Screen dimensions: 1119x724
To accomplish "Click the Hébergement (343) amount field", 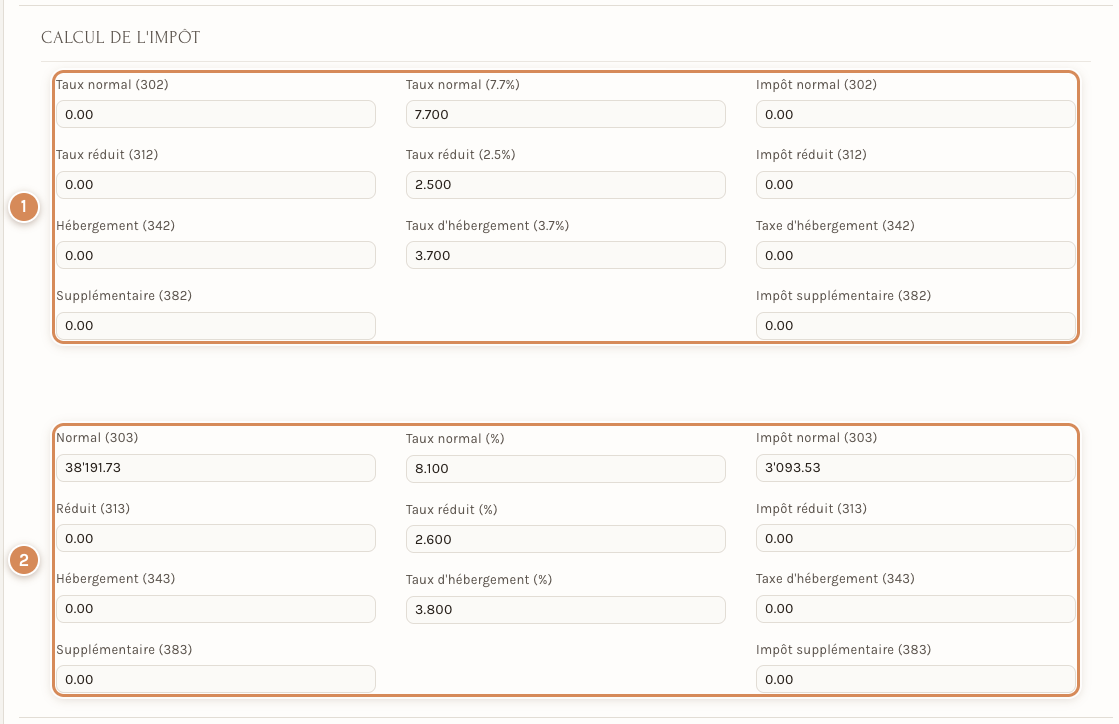I will 216,609.
